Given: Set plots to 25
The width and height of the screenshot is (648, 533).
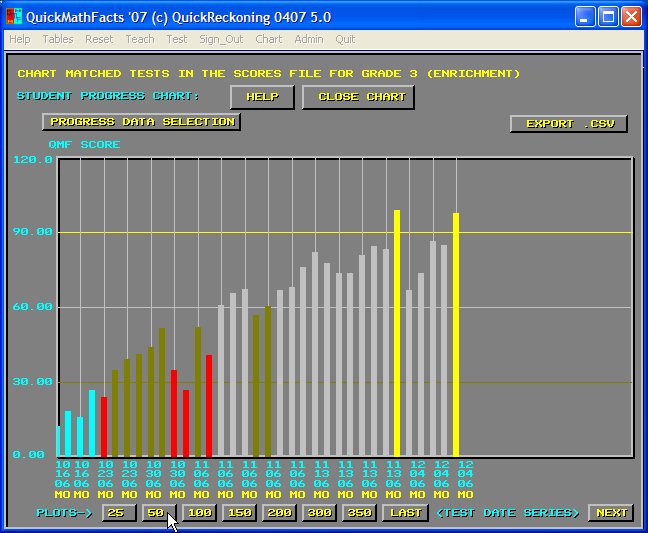Looking at the screenshot, I should point(117,513).
